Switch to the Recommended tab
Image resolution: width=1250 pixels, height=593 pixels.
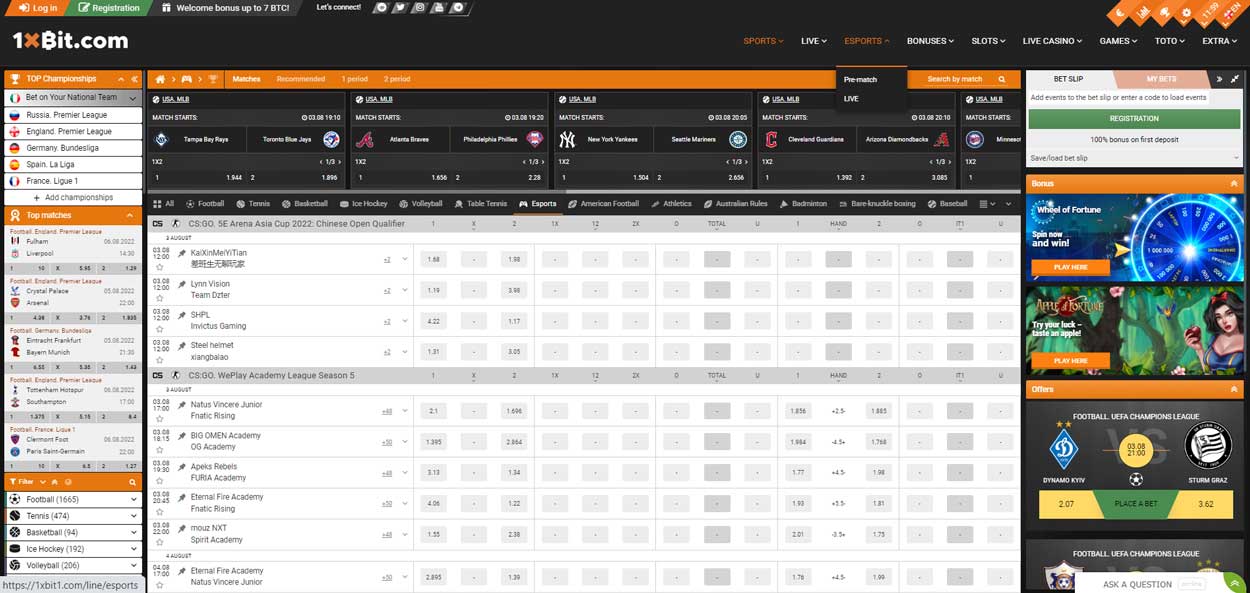pyautogui.click(x=301, y=79)
